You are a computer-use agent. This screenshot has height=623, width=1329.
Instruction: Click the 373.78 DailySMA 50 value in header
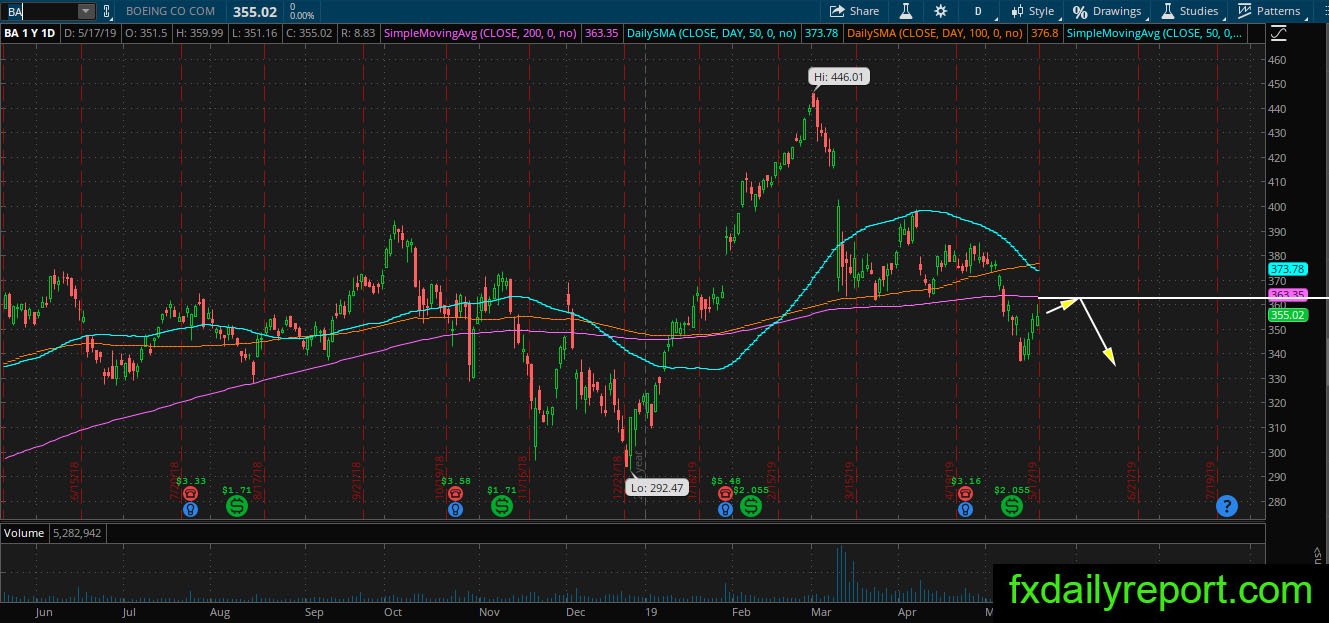coord(821,33)
